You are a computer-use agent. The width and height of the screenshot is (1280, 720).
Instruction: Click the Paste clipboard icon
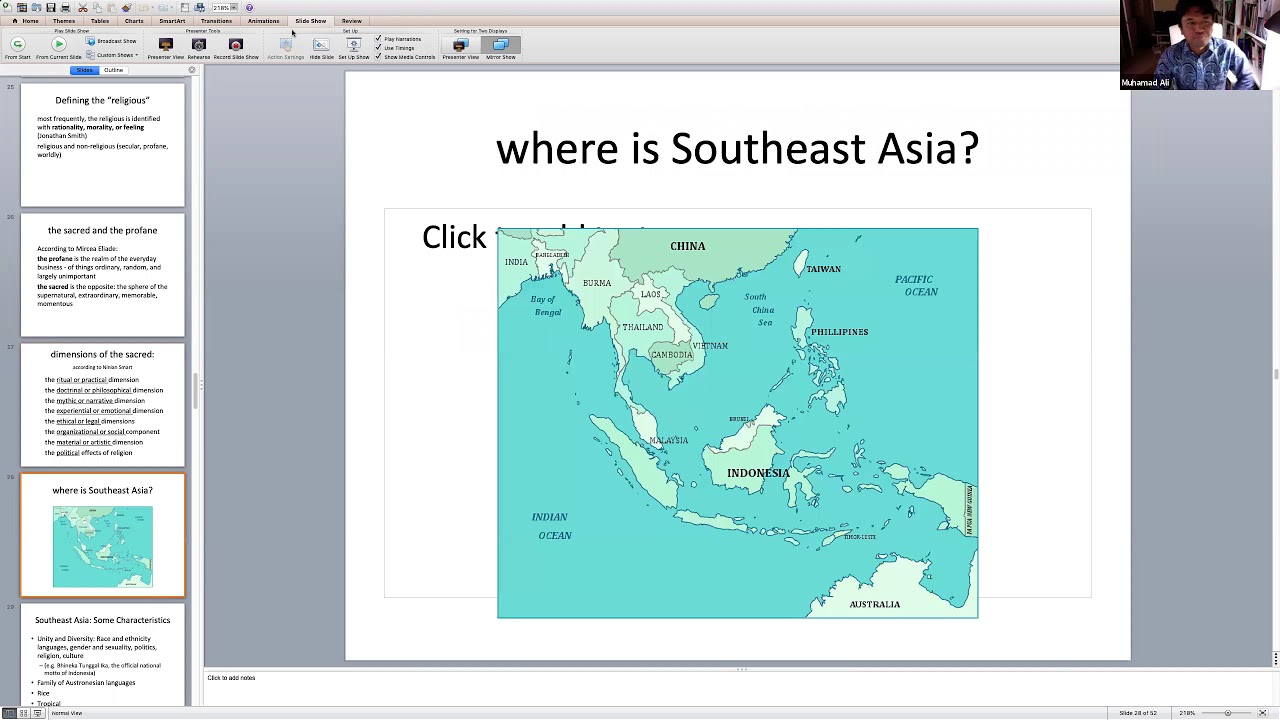coord(111,7)
